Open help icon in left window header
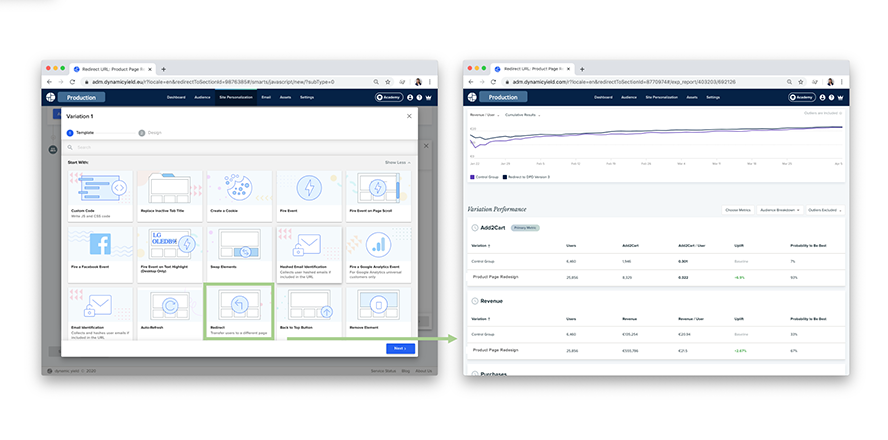 (x=419, y=97)
